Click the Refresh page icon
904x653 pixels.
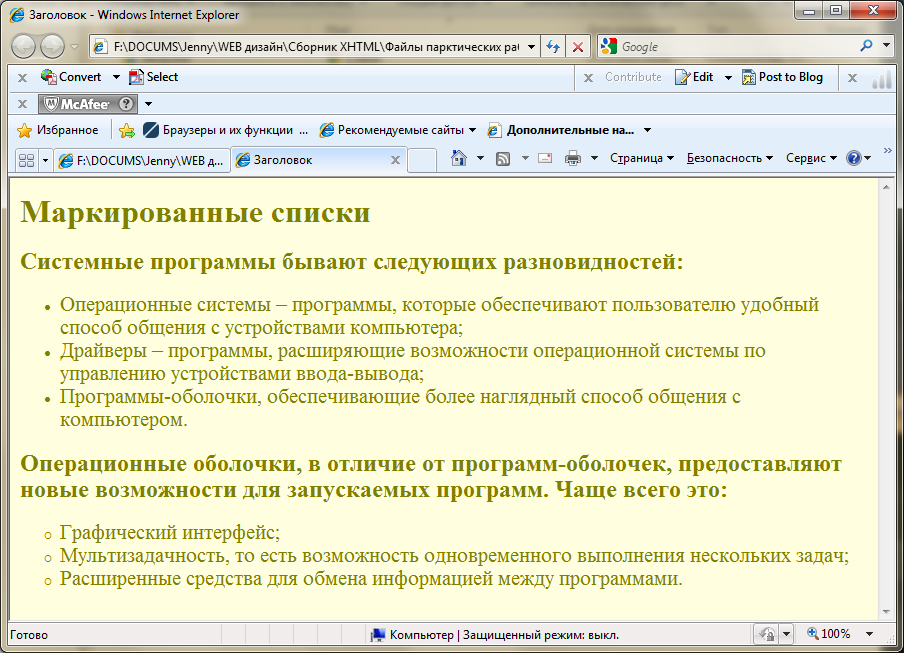[x=552, y=47]
